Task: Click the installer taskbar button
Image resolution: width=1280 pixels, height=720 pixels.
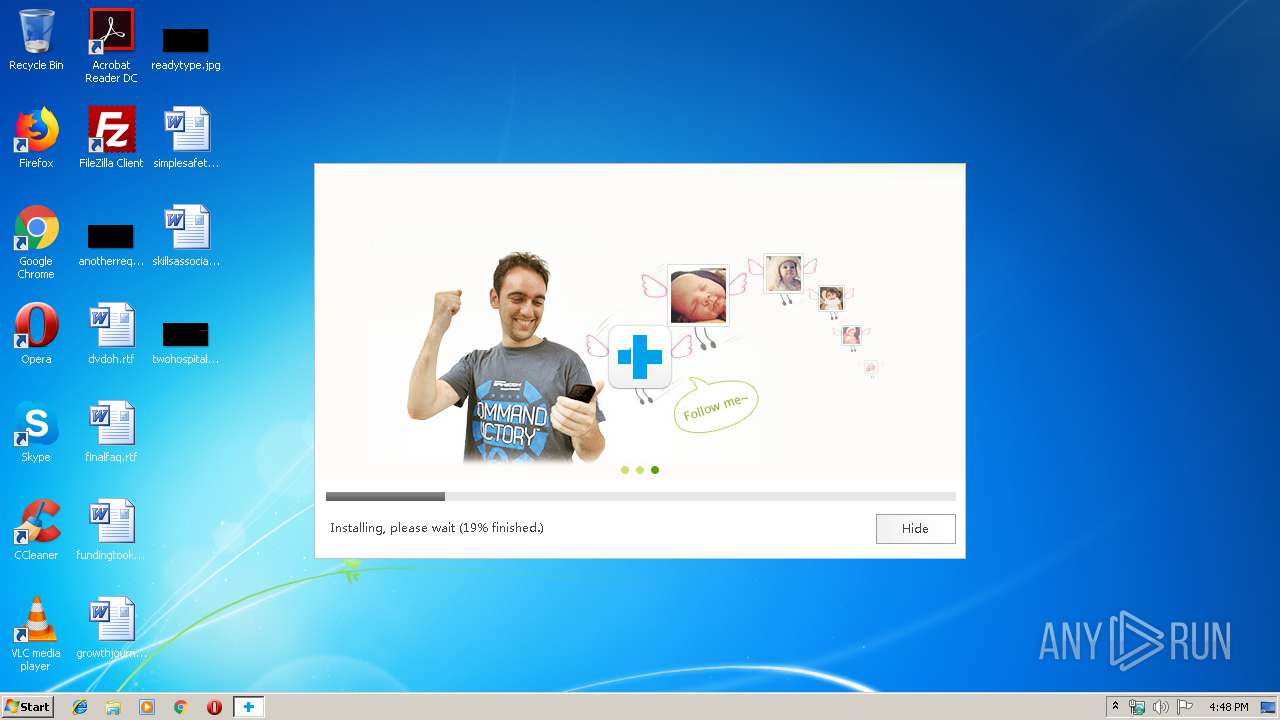Action: tap(249, 707)
